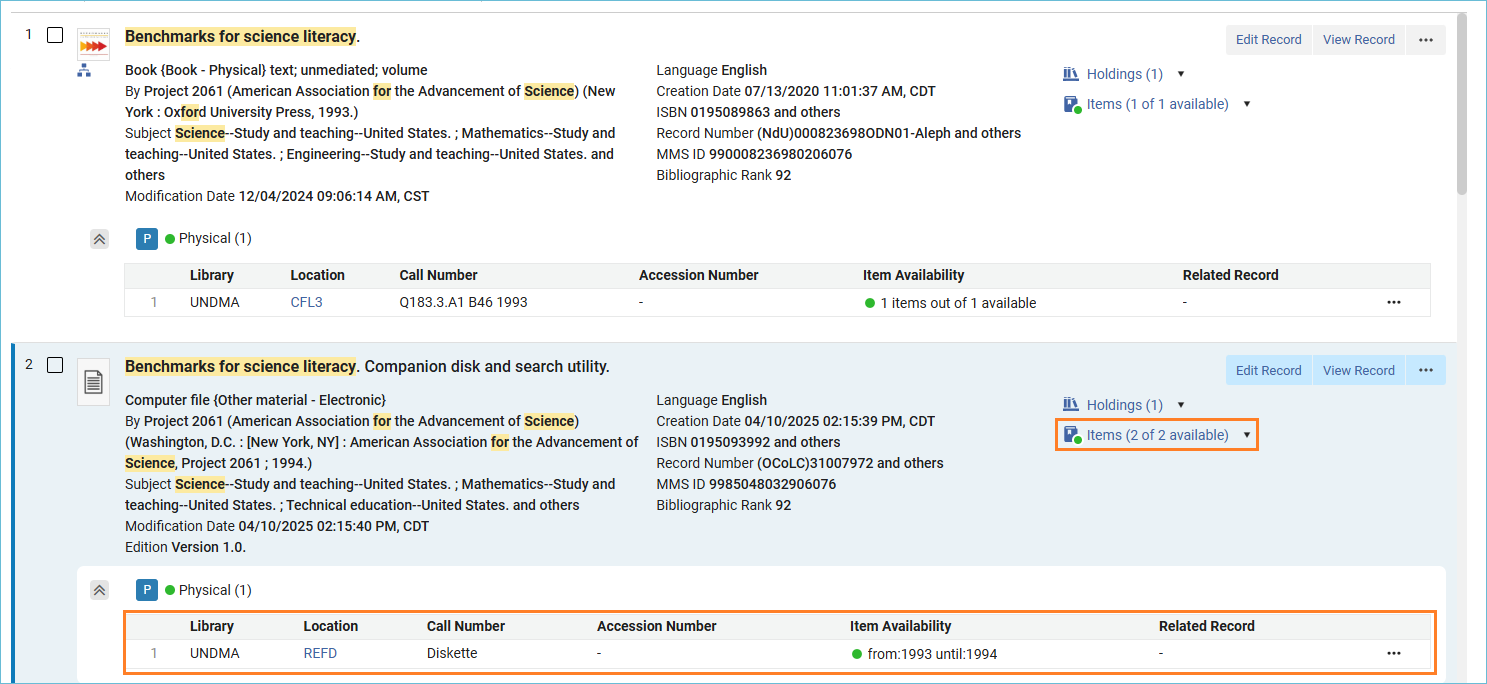Expand Items (2 of 2 available) dropdown arrow

tap(1246, 435)
